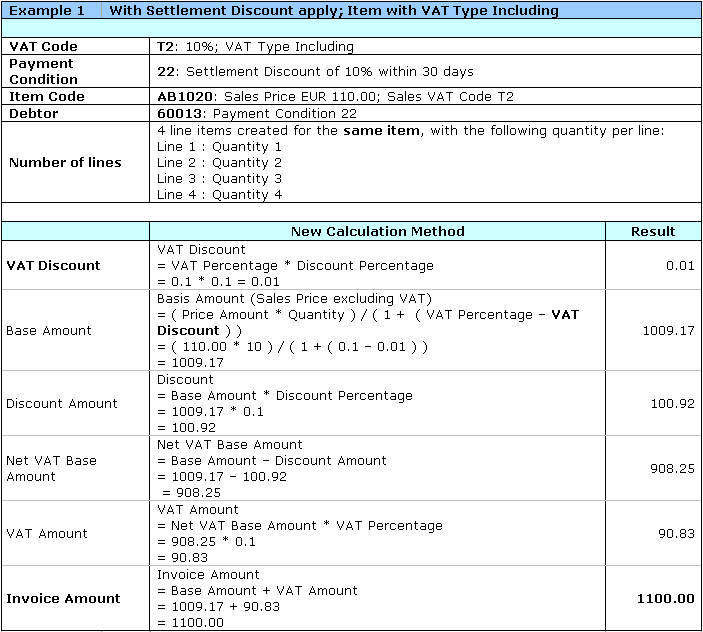Click the "Result" column header
This screenshot has width=703, height=632.
[x=653, y=232]
